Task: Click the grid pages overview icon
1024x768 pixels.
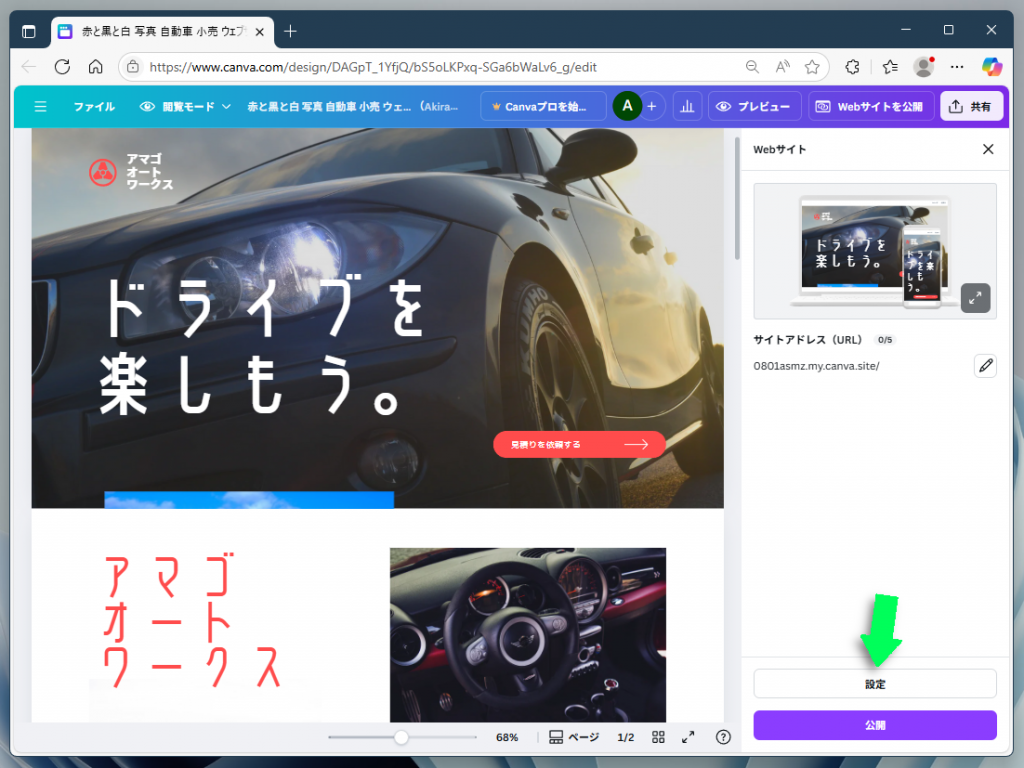Action: point(658,737)
